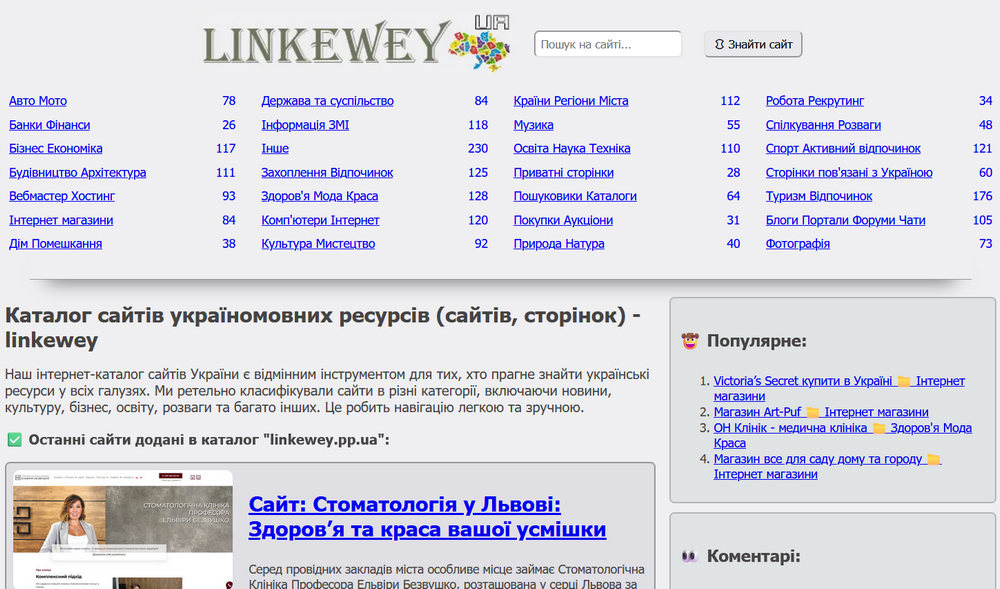Open the Фотографія category
Screen dimensions: 1000x589
click(801, 243)
